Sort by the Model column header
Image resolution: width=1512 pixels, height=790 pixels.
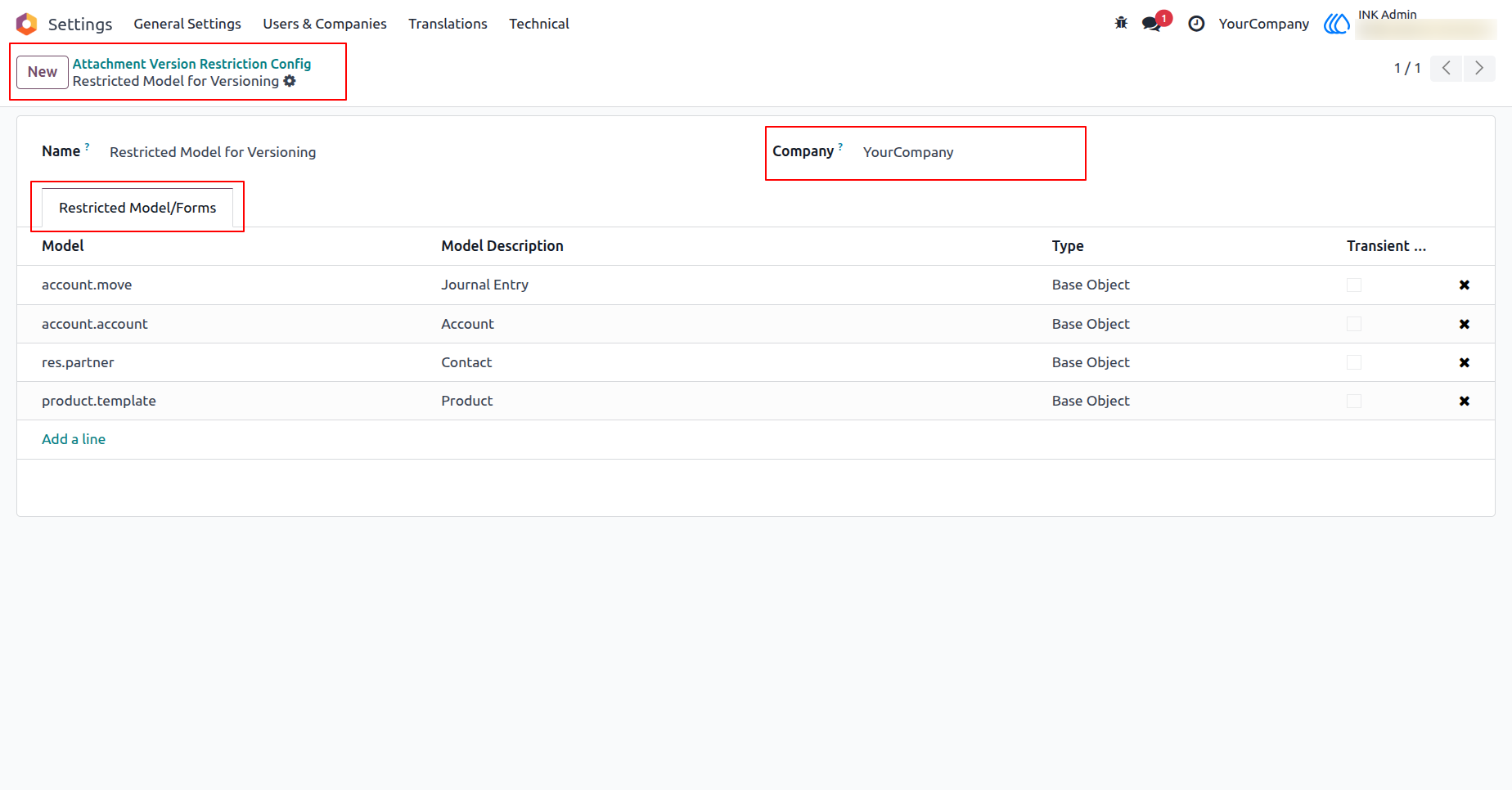[x=63, y=246]
